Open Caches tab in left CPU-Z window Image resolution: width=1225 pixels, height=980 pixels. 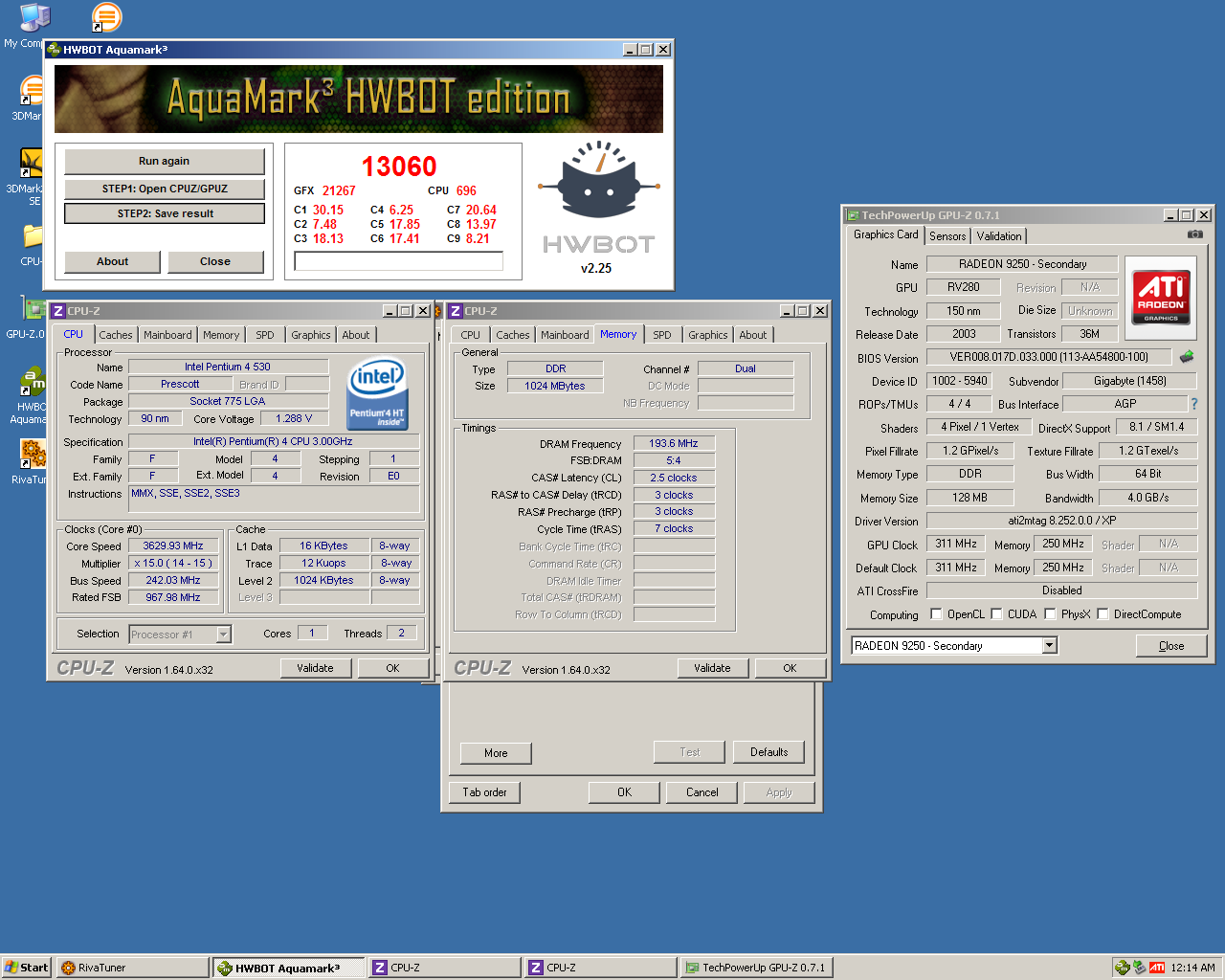pyautogui.click(x=116, y=335)
